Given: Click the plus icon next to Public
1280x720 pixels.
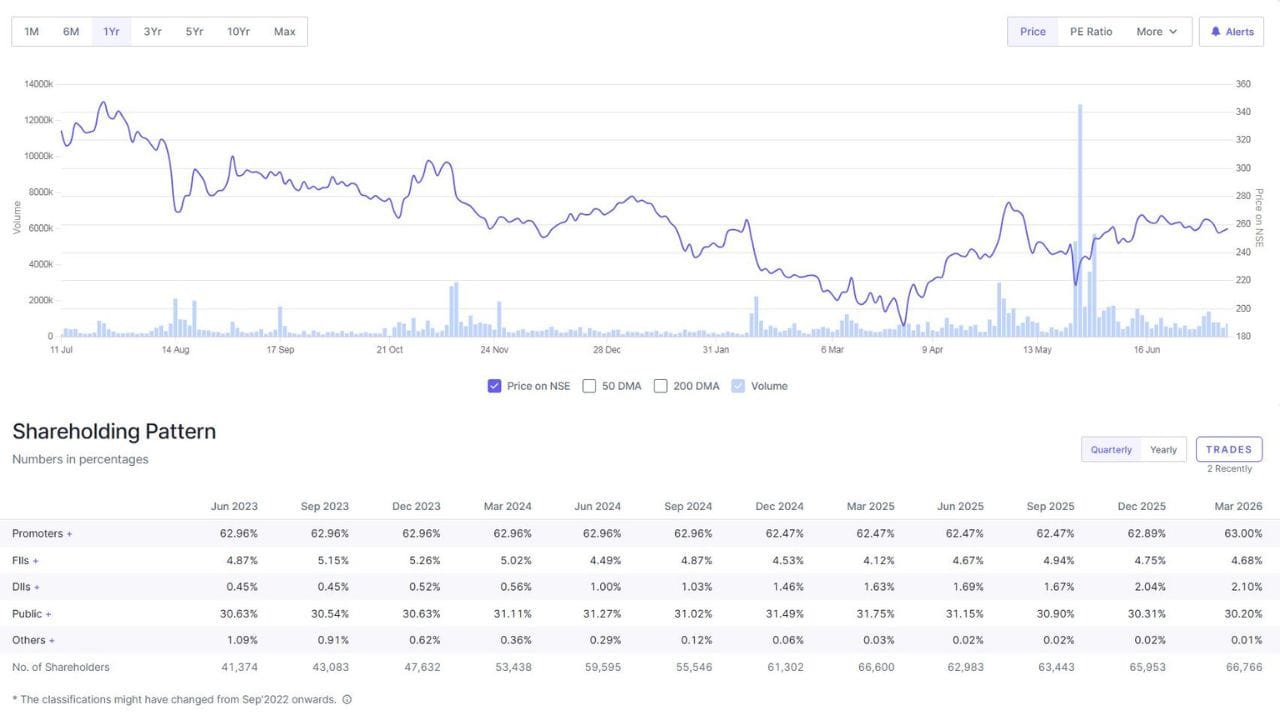Looking at the screenshot, I should pyautogui.click(x=48, y=614).
